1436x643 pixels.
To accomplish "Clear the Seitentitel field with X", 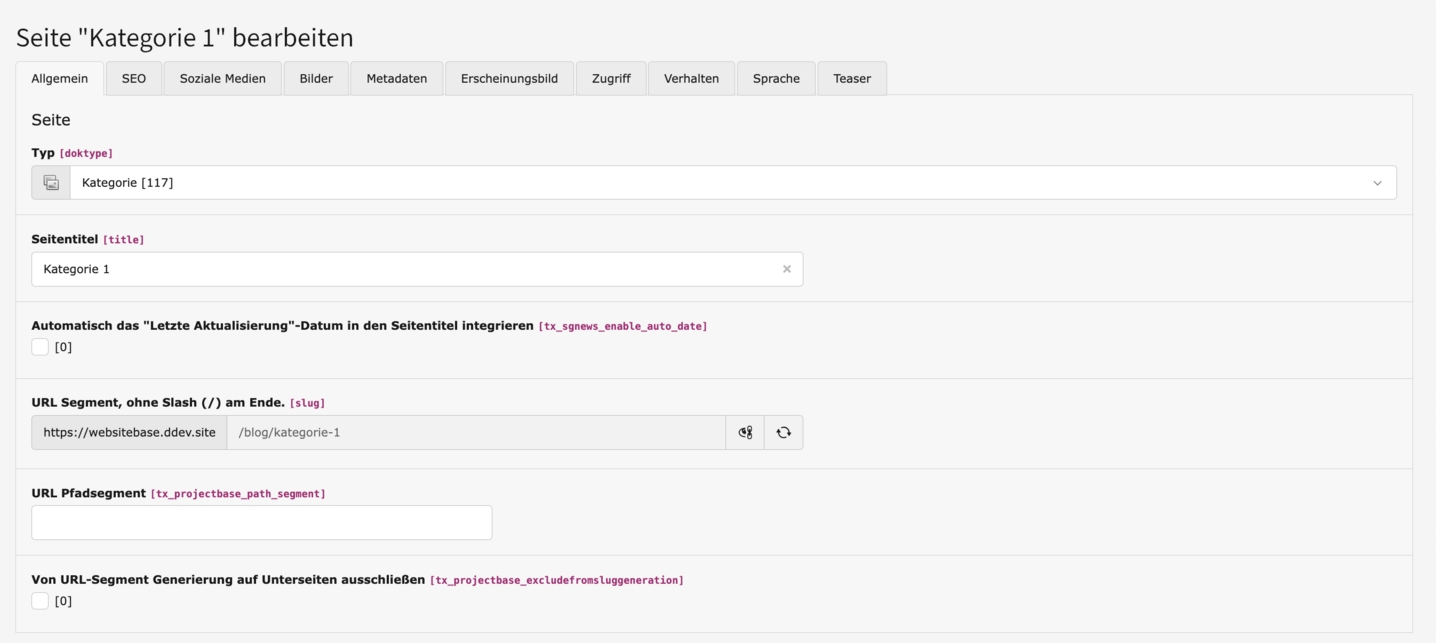I will (x=787, y=269).
